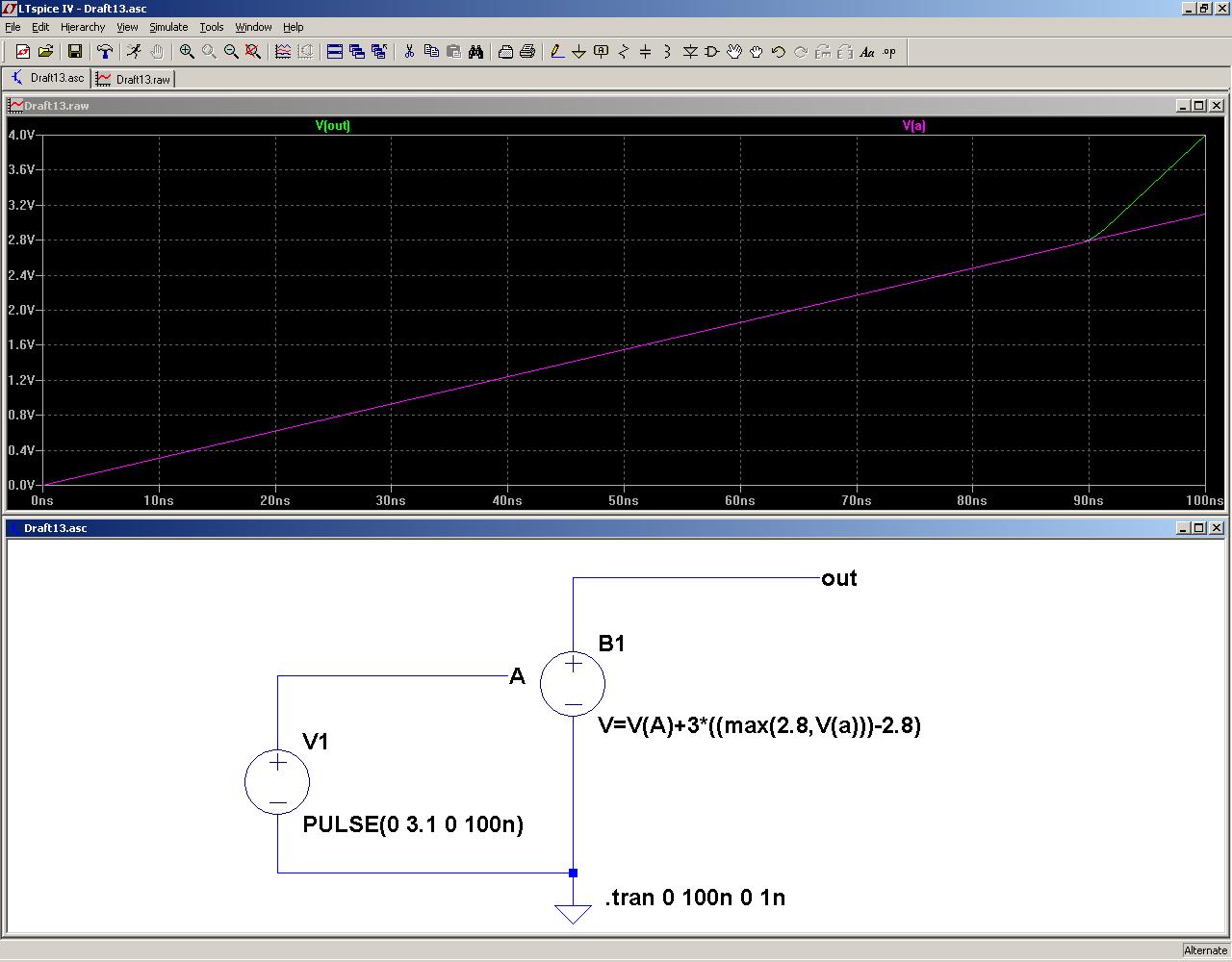Place a resistor component
The width and height of the screenshot is (1232, 962).
coord(624,52)
